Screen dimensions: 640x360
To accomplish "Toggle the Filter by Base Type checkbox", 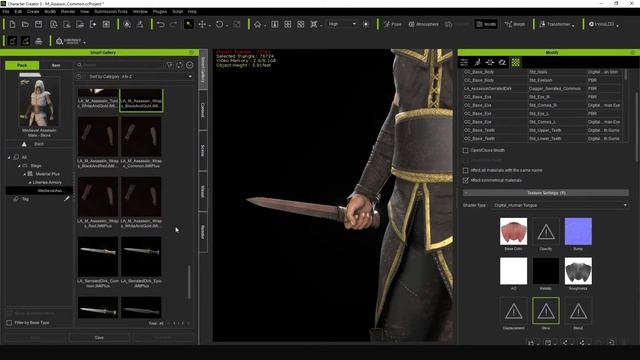I will (9, 323).
